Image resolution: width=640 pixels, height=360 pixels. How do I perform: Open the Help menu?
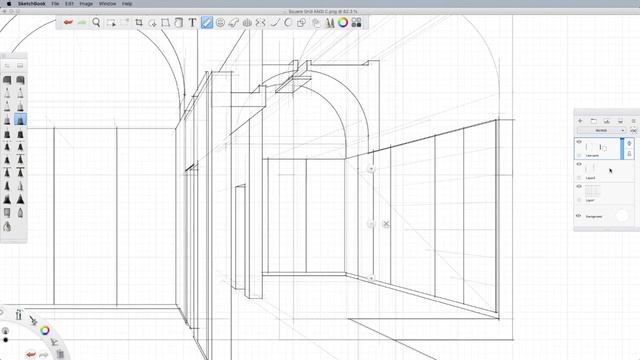tap(127, 4)
